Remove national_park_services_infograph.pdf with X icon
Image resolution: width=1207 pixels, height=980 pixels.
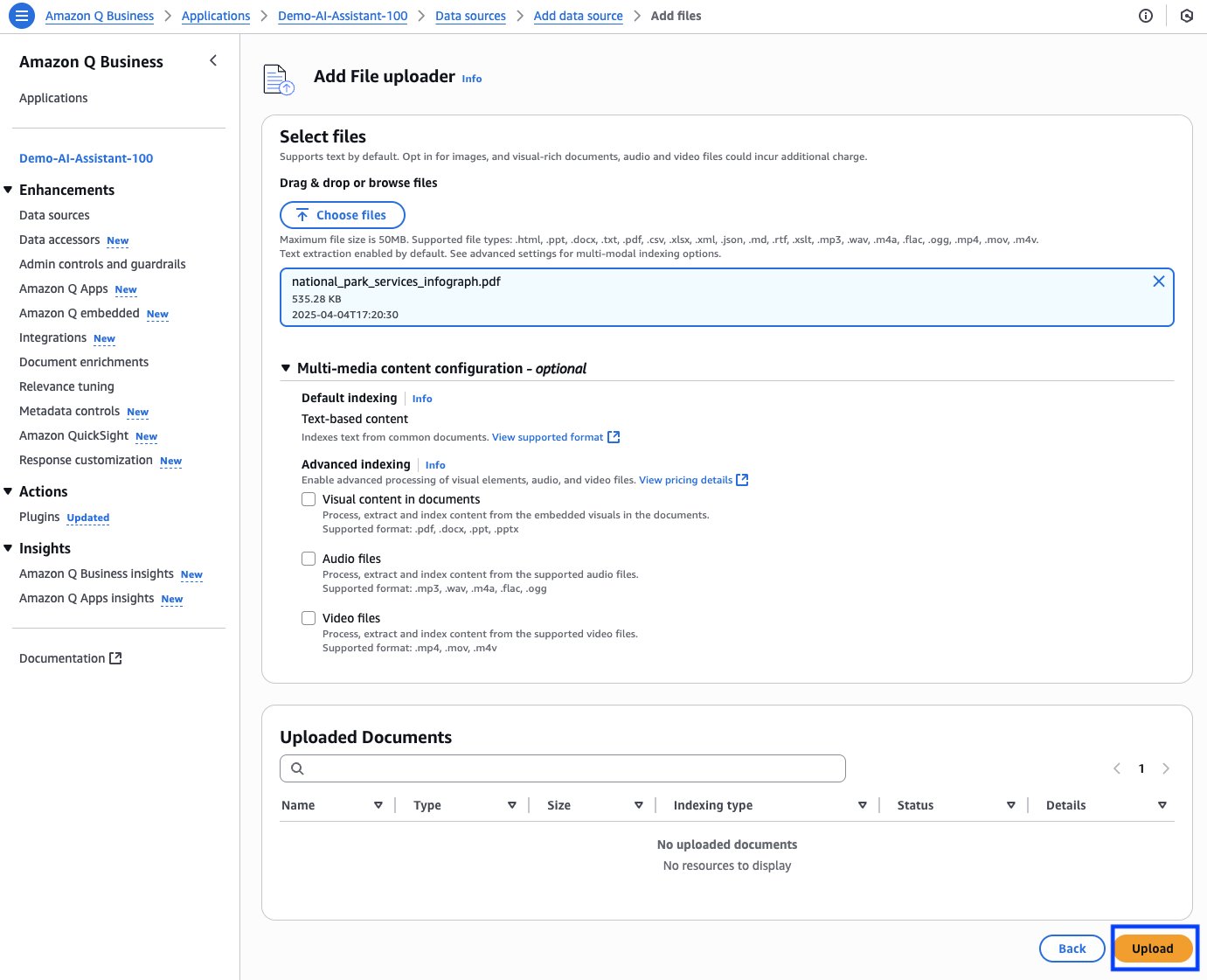click(x=1158, y=281)
